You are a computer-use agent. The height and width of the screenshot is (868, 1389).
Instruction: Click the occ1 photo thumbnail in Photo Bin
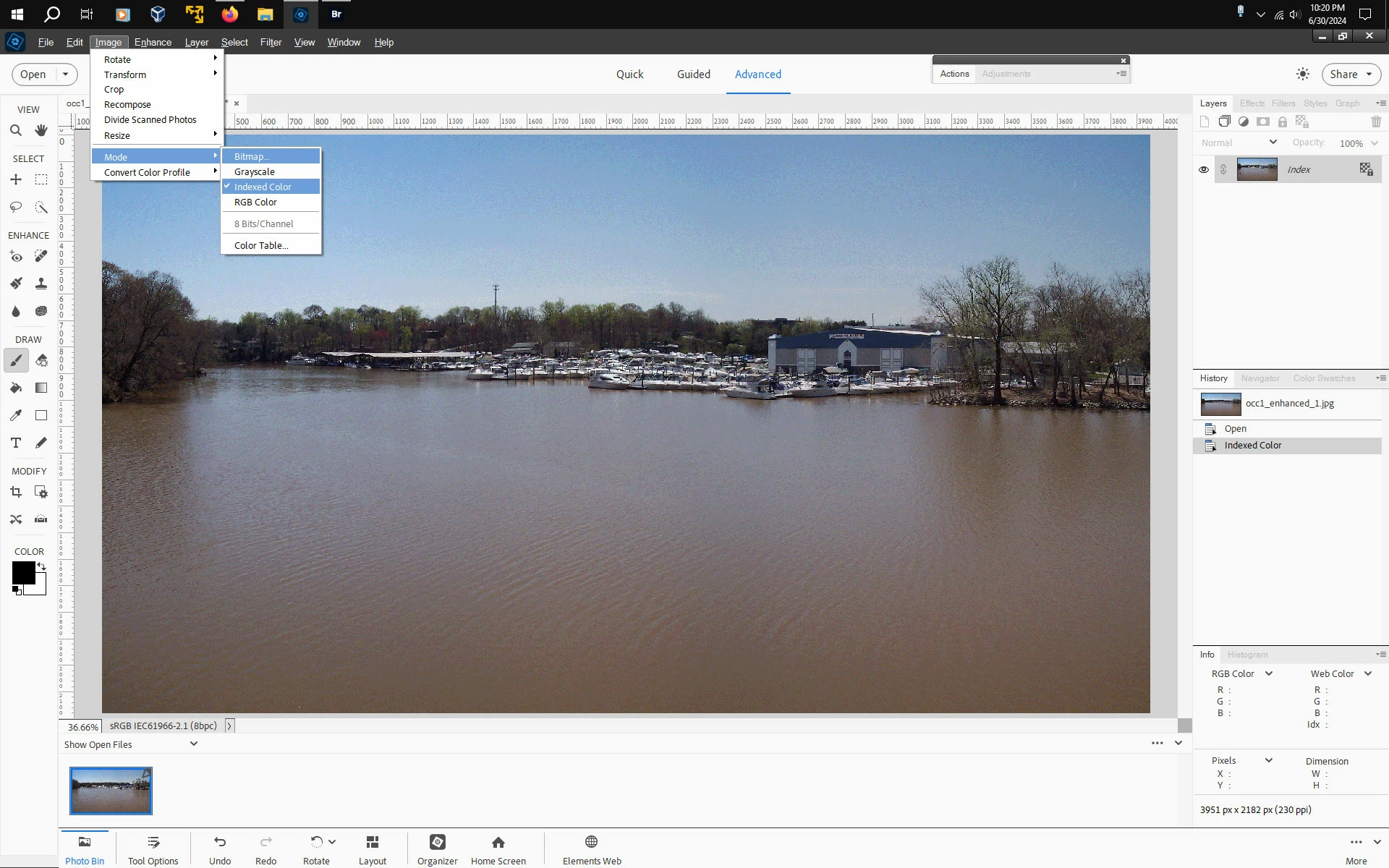[x=111, y=791]
